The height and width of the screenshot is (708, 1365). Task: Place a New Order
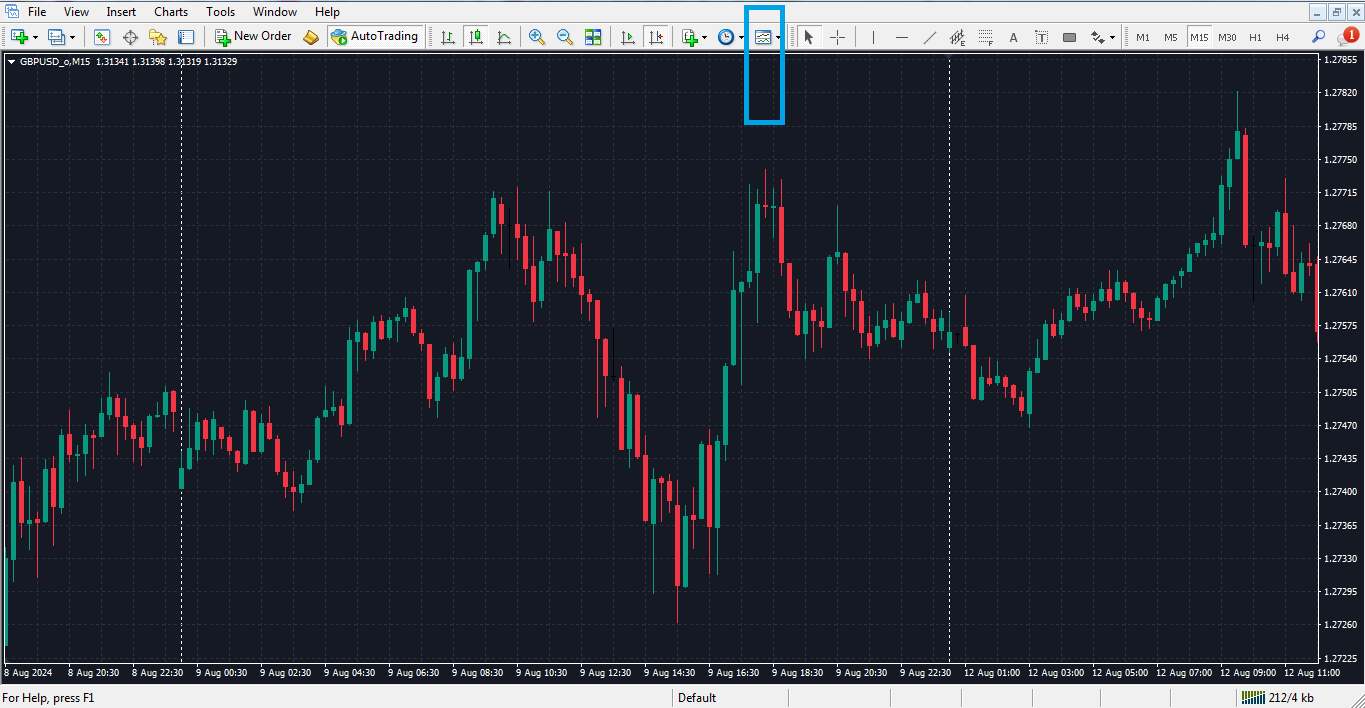[252, 36]
